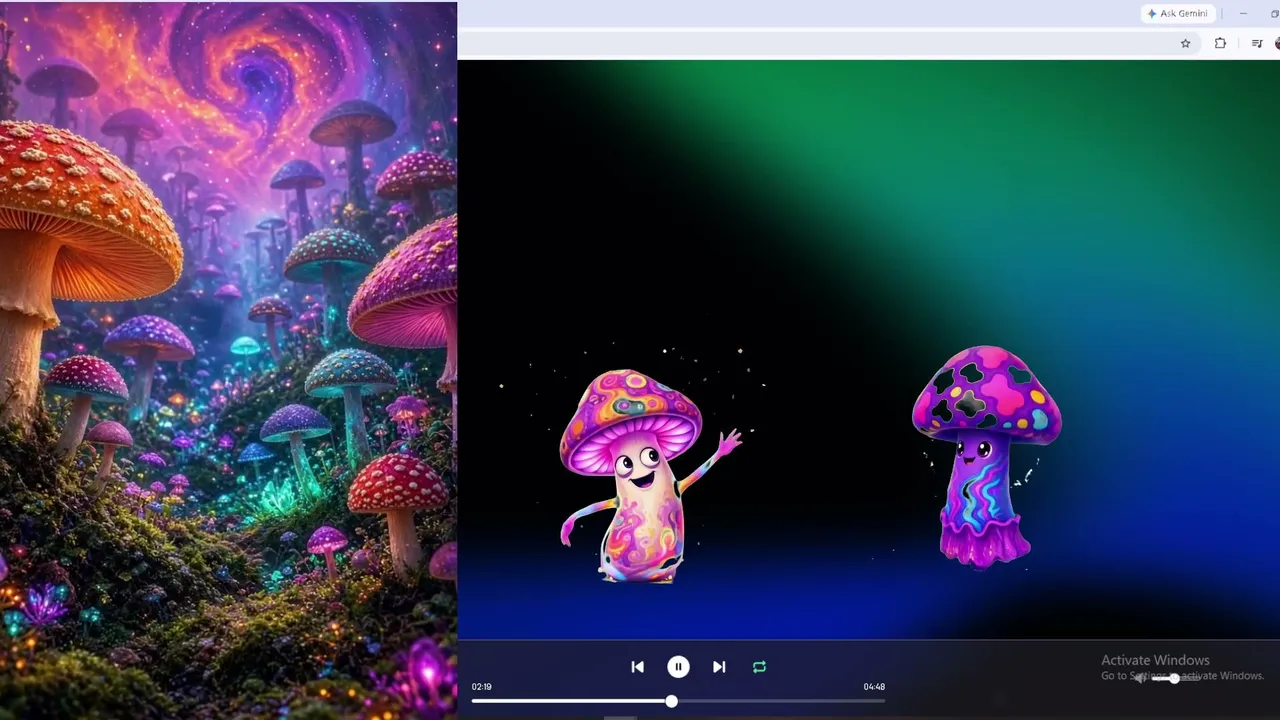Skip to the previous track

pos(637,667)
